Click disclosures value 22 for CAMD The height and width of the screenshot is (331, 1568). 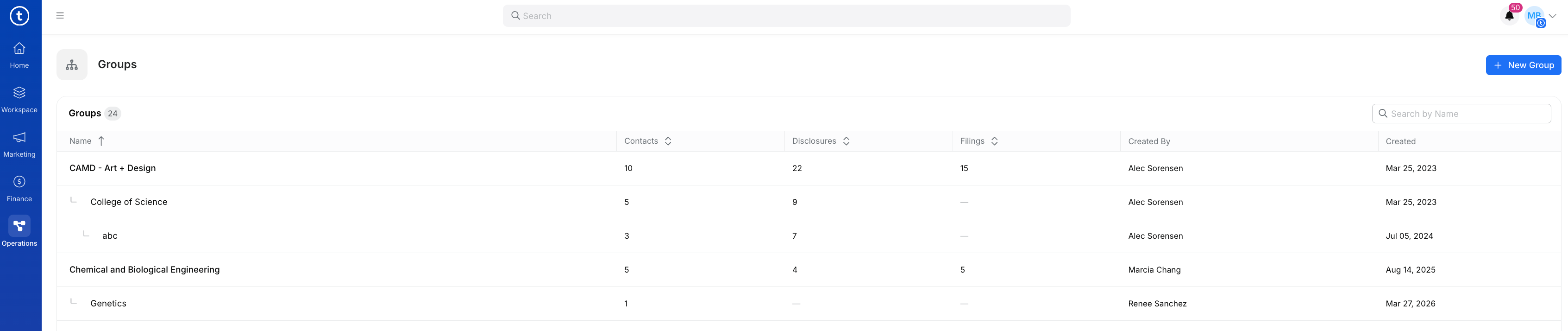click(797, 168)
